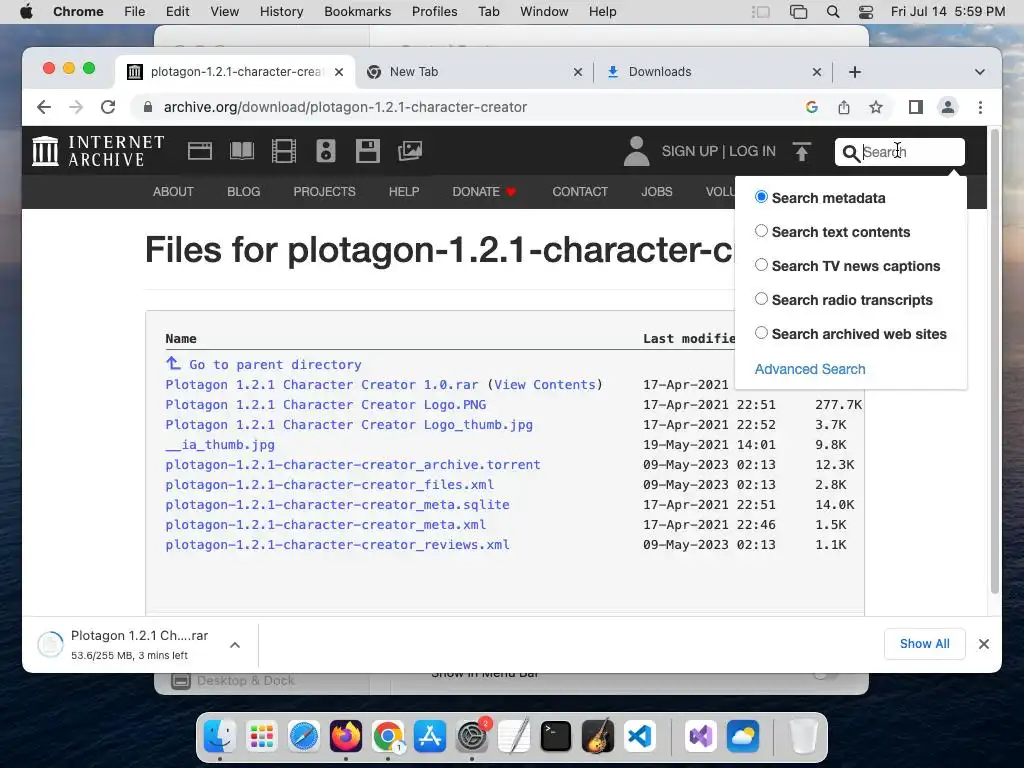Viewport: 1024px width, 768px height.
Task: Open Finder from the Dock
Action: coord(219,737)
